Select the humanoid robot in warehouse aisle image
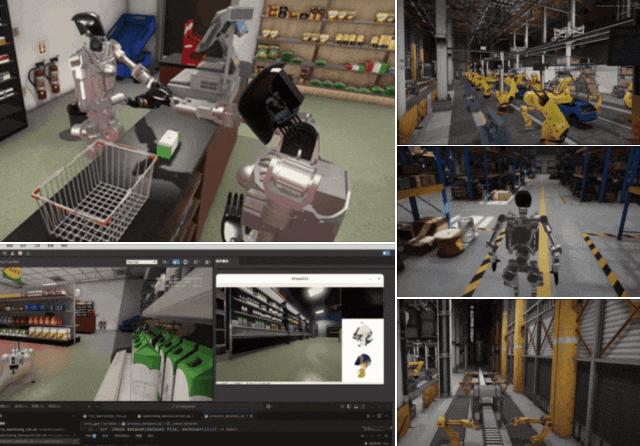The width and height of the screenshot is (640, 446). click(519, 222)
